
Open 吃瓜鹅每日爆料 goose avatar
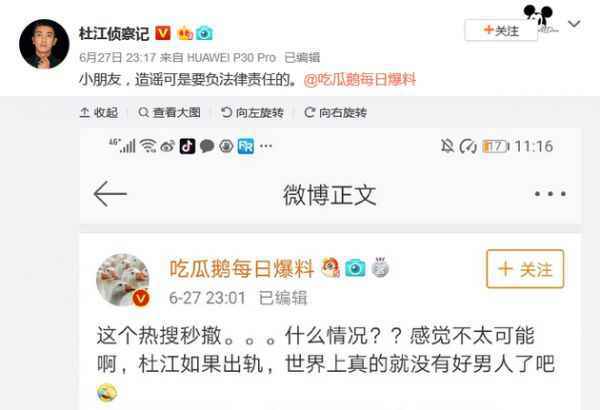[123, 280]
